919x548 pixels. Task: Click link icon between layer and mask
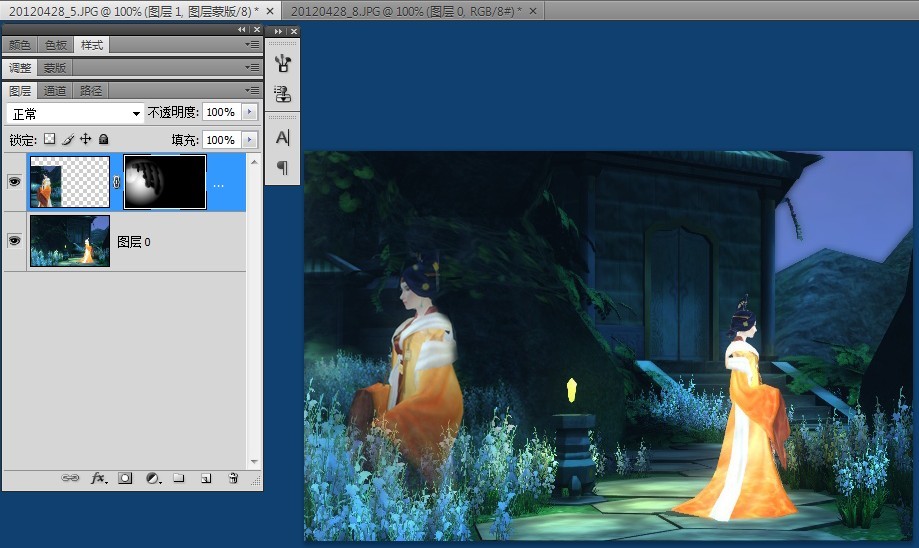117,182
